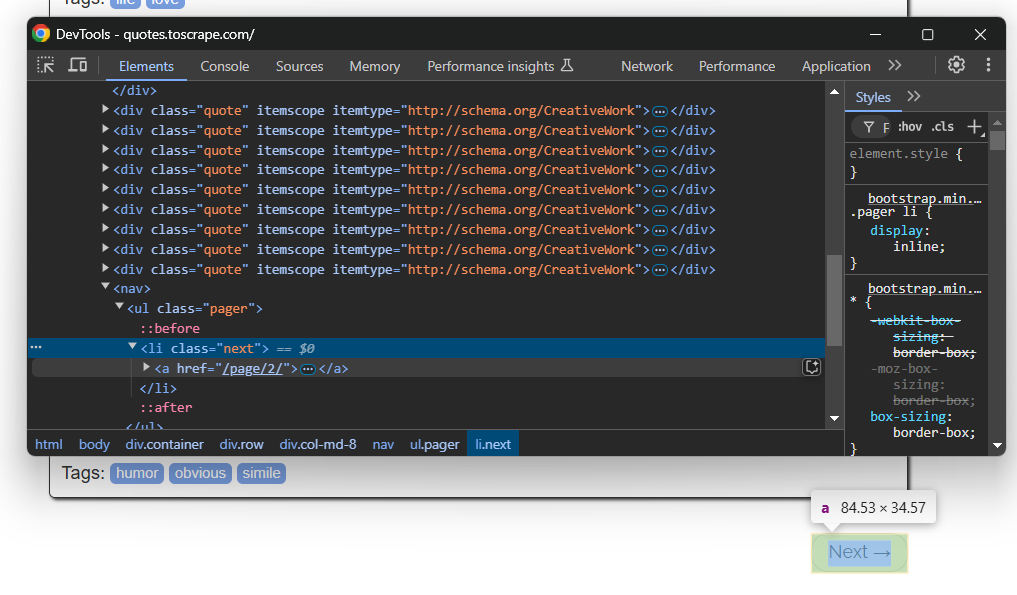Screen dimensions: 1017x595
Task: Click the Performance insights flask icon
Action: 567,65
